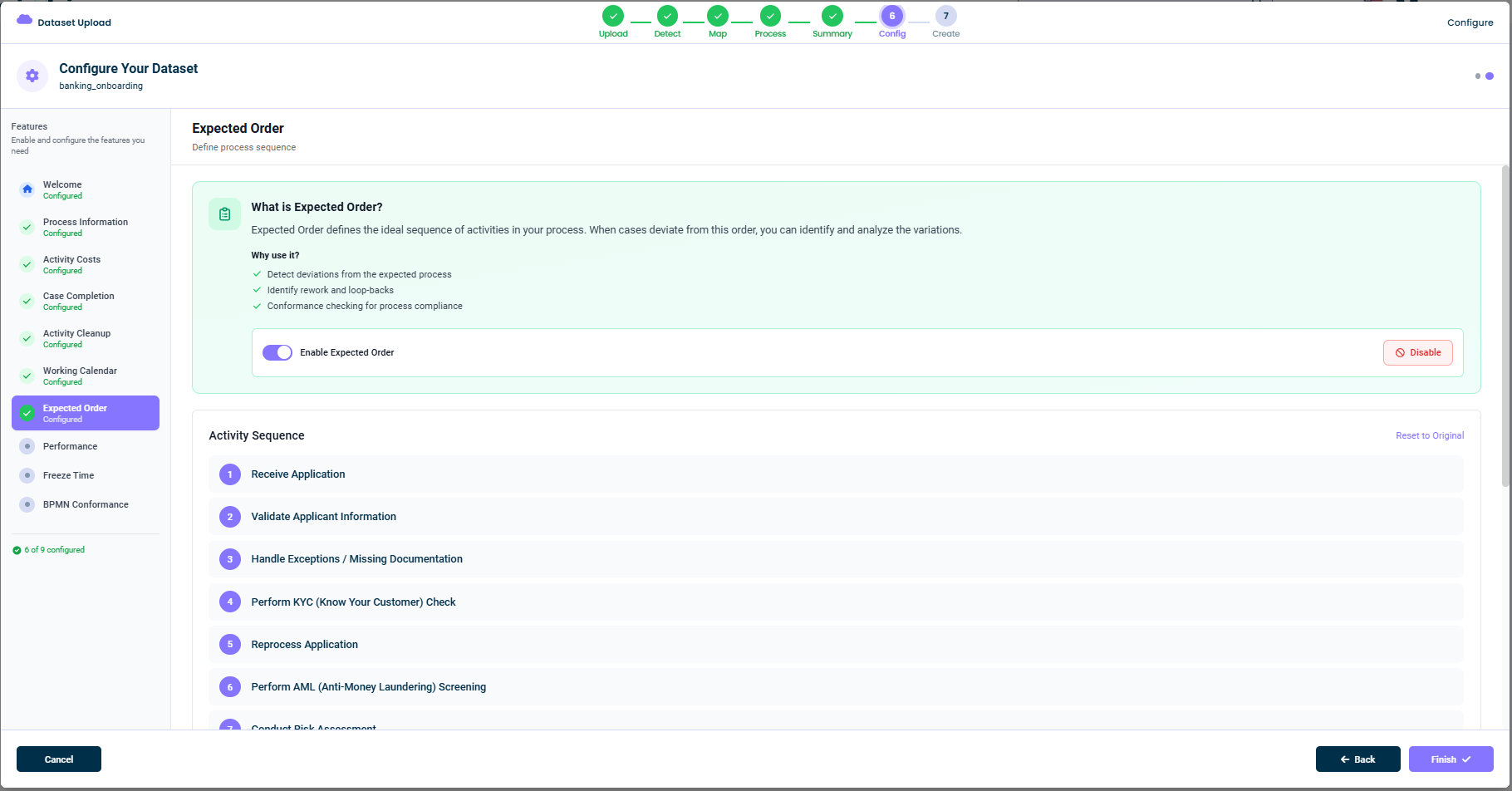This screenshot has width=1512, height=791.
Task: Click the Finish button
Action: tap(1451, 759)
